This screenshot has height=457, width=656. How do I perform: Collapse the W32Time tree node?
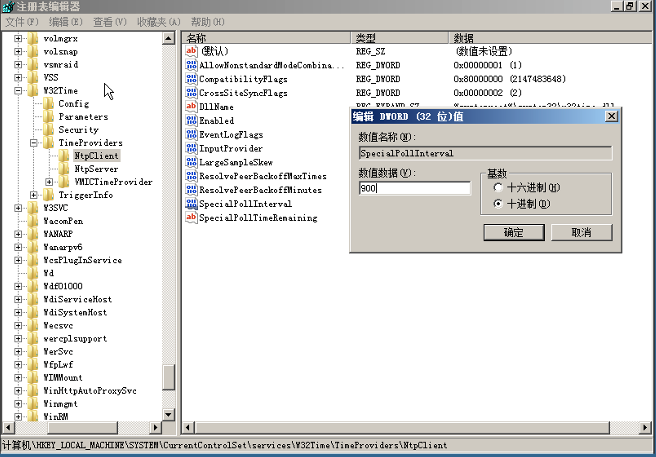coord(19,91)
